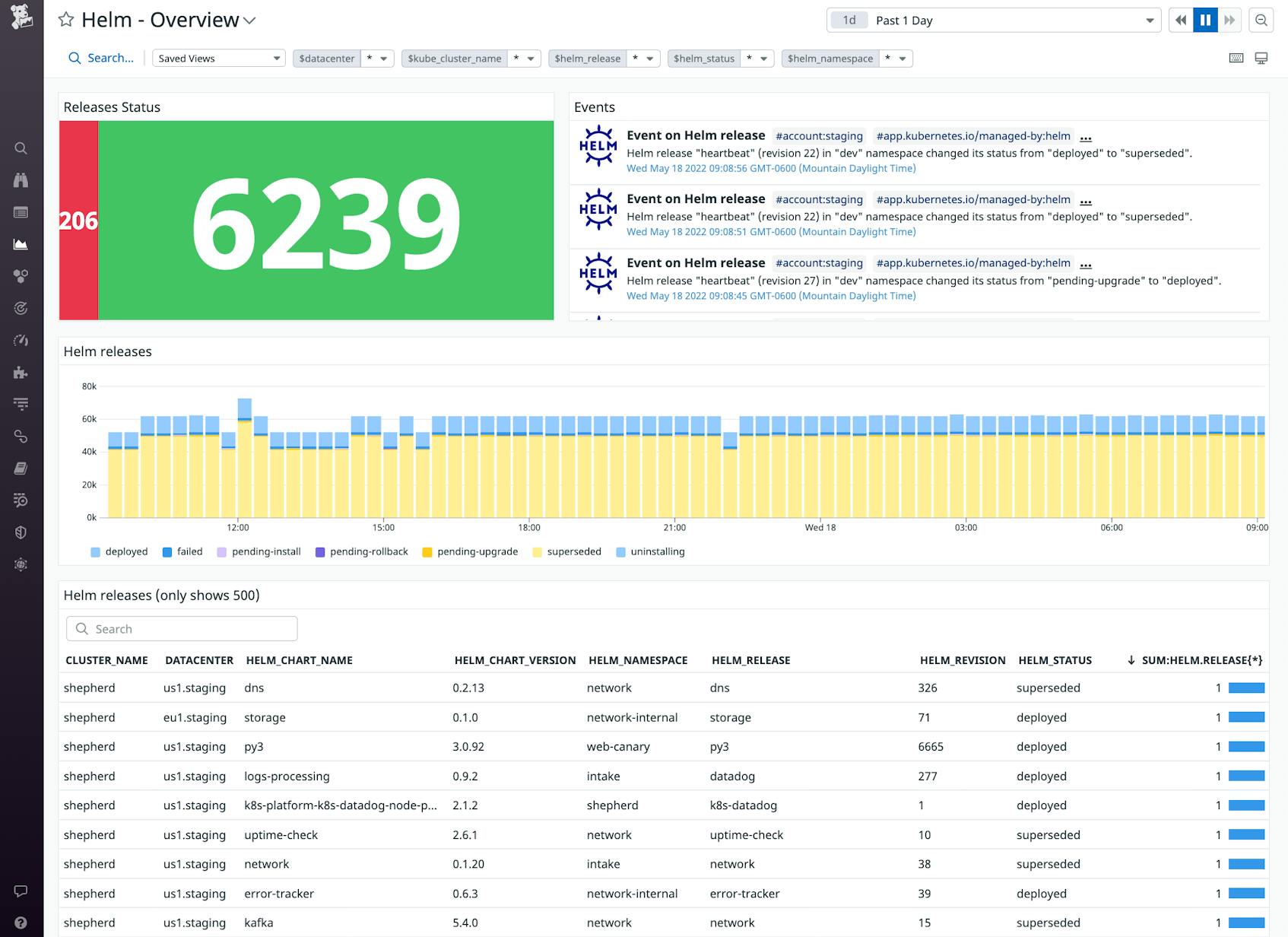Viewport: 1288px width, 937px height.
Task: Click the Service Map icon in sidebar
Action: click(x=21, y=437)
